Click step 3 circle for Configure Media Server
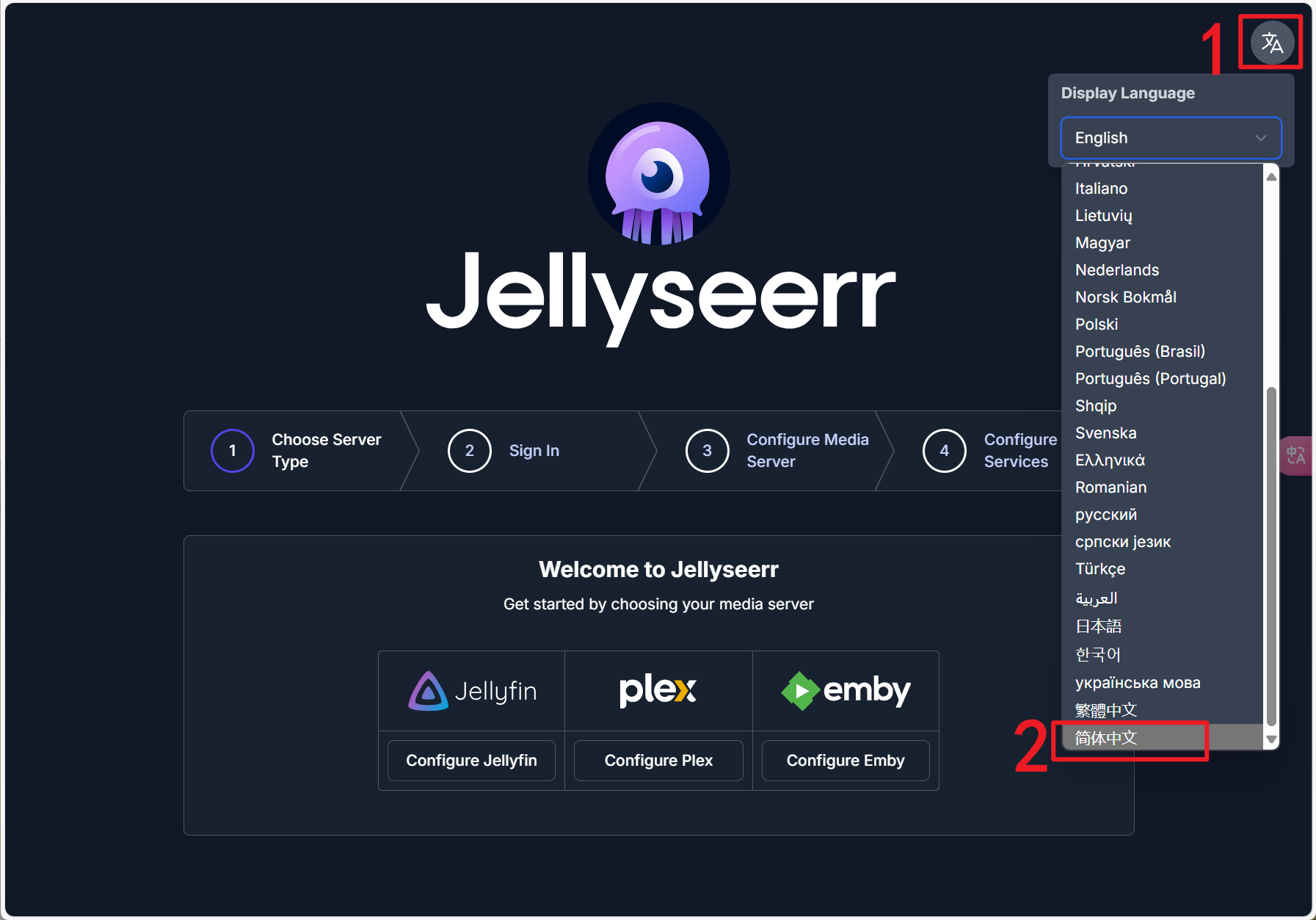1316x920 pixels. (x=707, y=451)
